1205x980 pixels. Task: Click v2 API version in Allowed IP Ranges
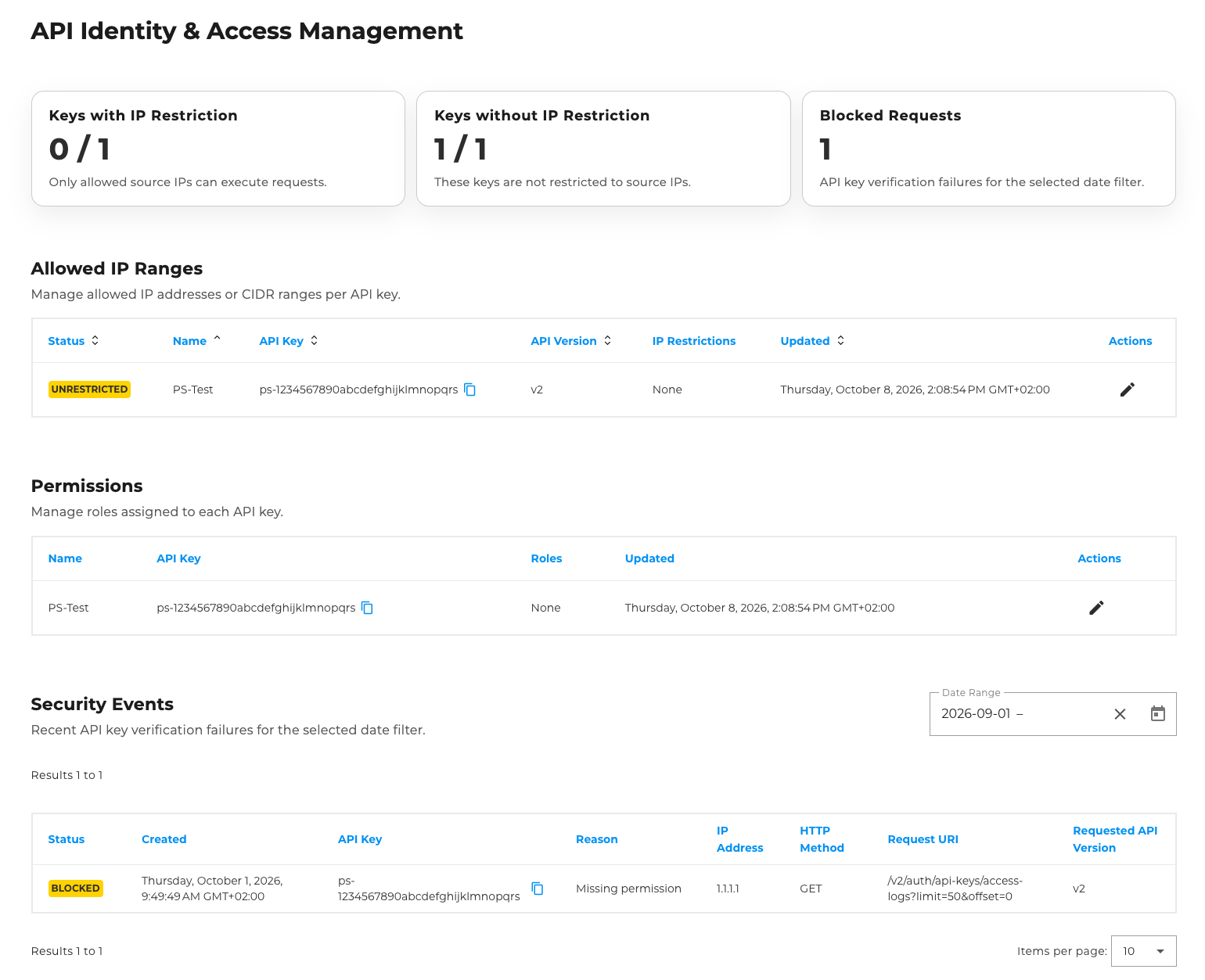[x=537, y=389]
